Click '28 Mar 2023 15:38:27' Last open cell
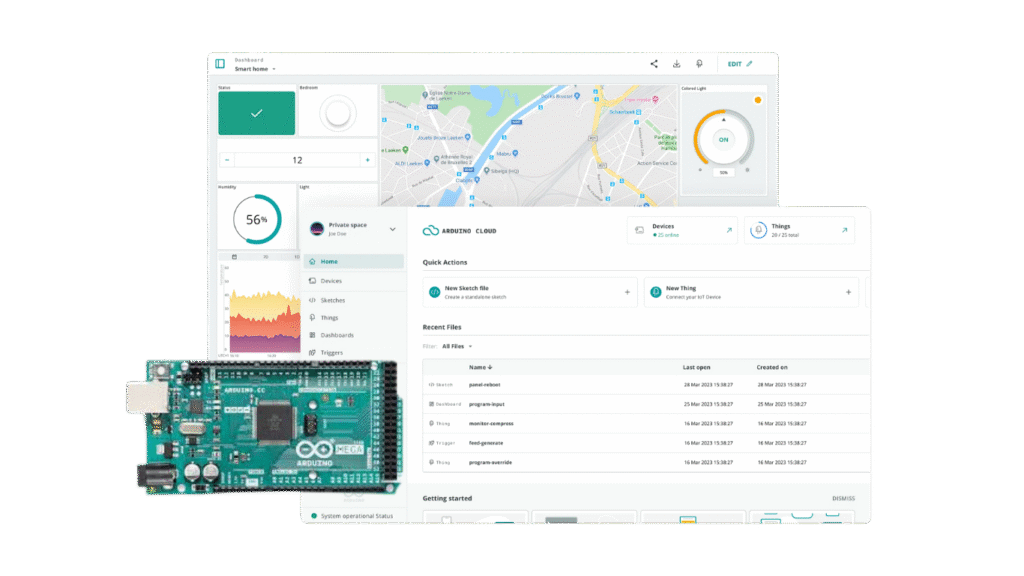 [x=708, y=385]
